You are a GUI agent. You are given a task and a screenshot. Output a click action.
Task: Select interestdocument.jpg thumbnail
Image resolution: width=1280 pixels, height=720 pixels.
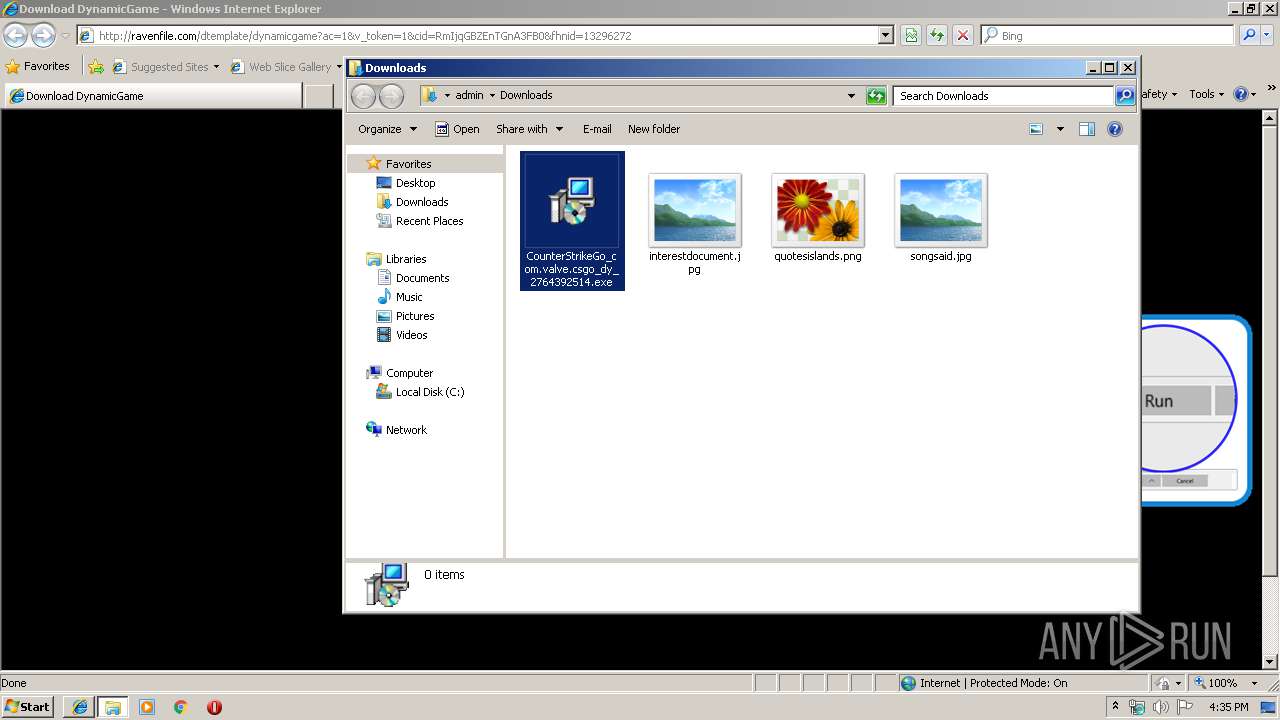point(695,210)
